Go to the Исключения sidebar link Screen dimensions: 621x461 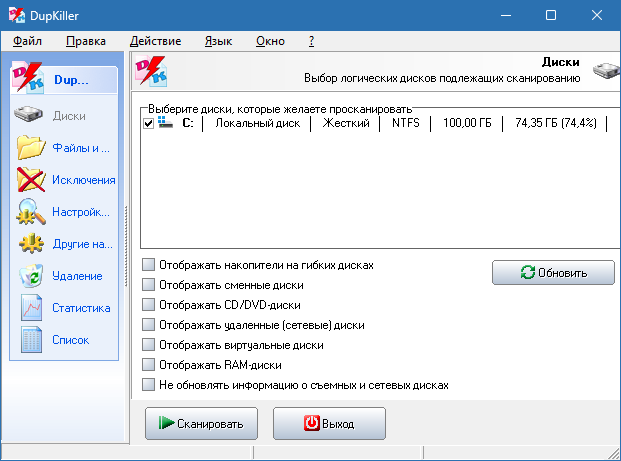pyautogui.click(x=84, y=180)
